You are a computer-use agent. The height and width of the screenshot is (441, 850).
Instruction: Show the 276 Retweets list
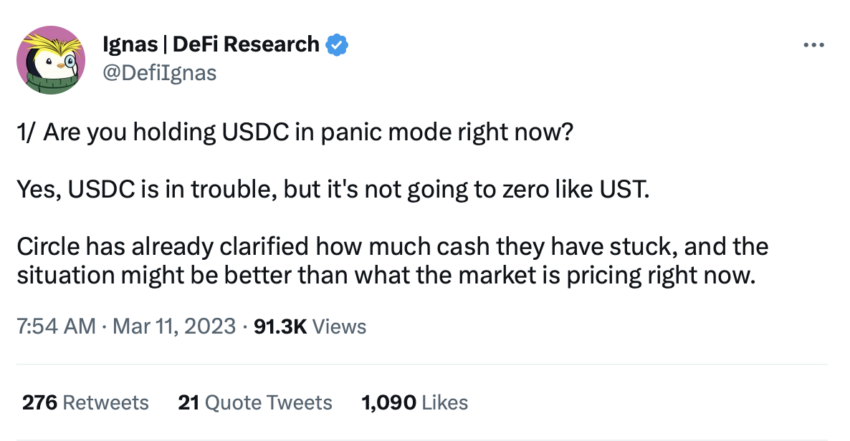(x=85, y=403)
